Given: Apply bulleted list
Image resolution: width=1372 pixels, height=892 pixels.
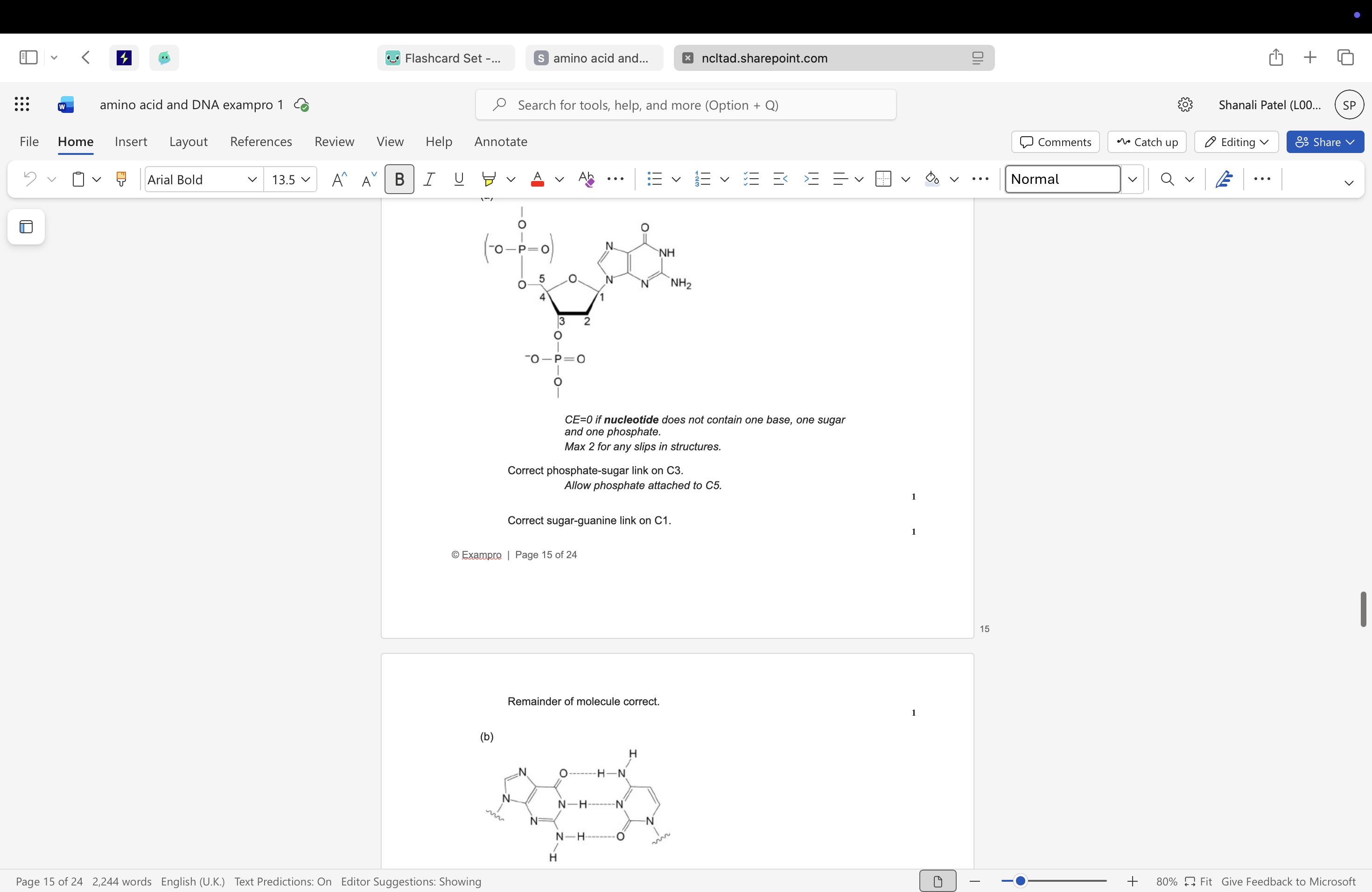Looking at the screenshot, I should coord(654,179).
